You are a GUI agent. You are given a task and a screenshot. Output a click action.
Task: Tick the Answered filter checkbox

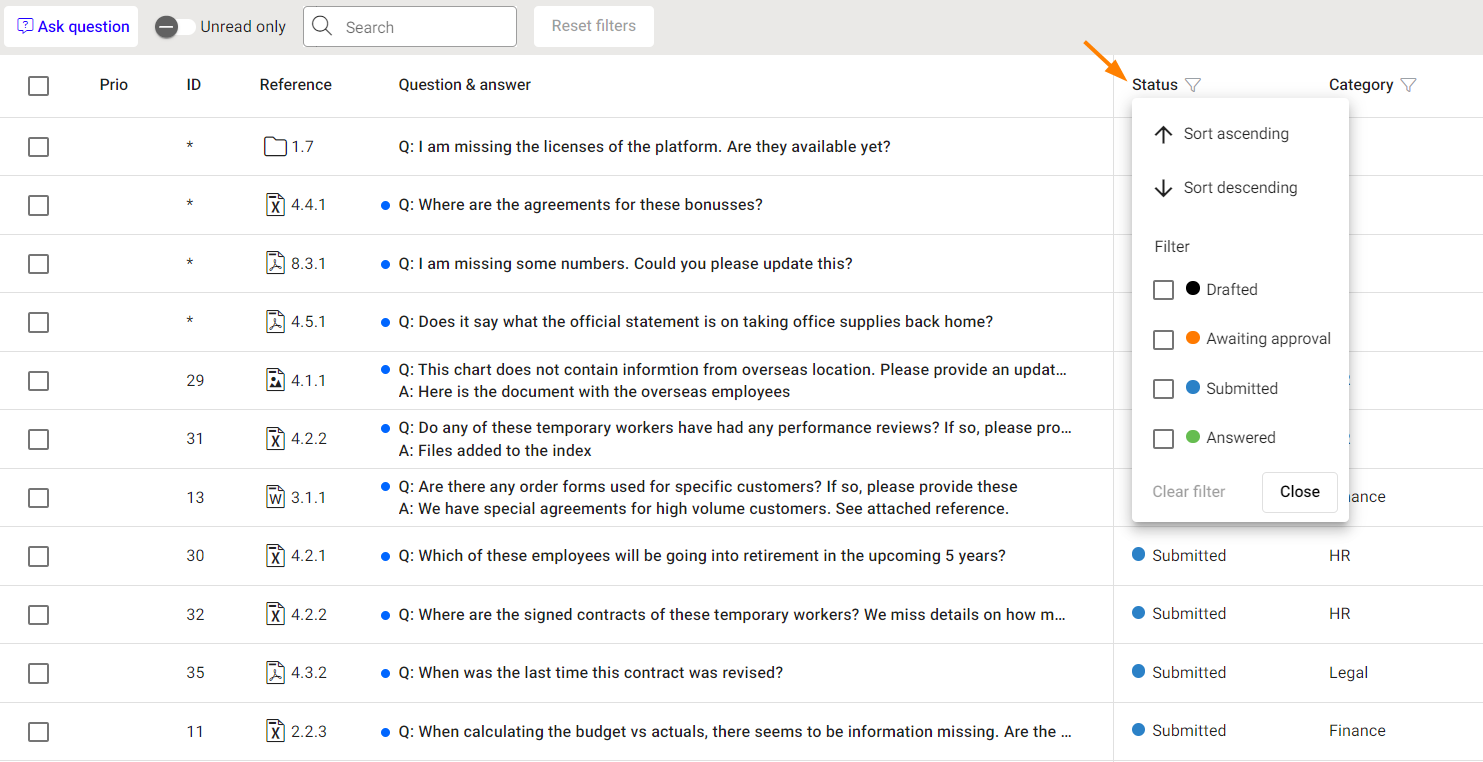1163,438
